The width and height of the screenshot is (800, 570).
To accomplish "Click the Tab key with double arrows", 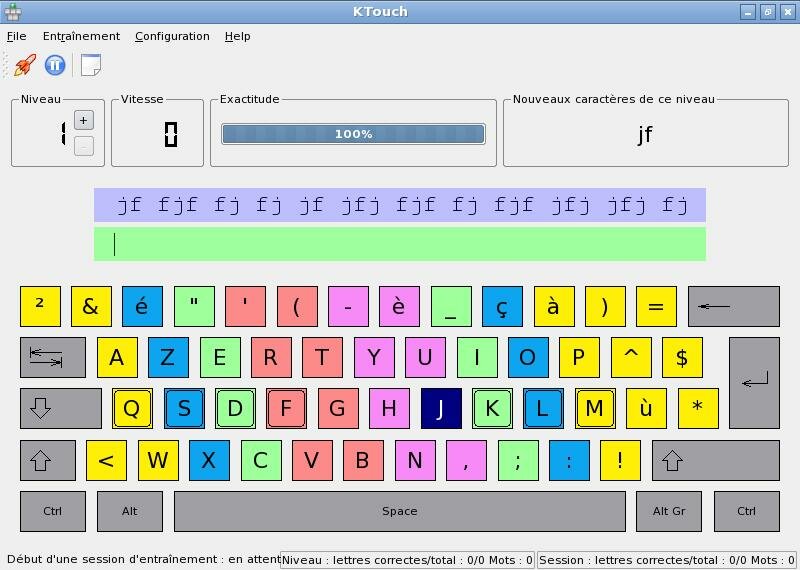I will coord(53,357).
